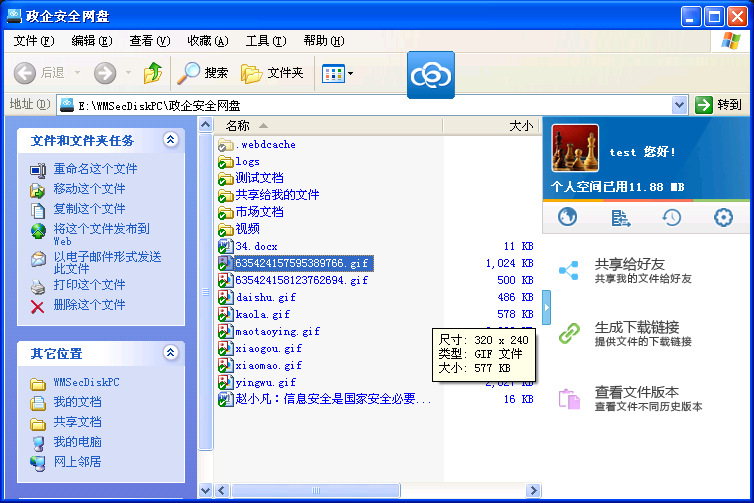Open the 工具(T) menu
Viewport: 754px width, 503px height.
(x=265, y=41)
